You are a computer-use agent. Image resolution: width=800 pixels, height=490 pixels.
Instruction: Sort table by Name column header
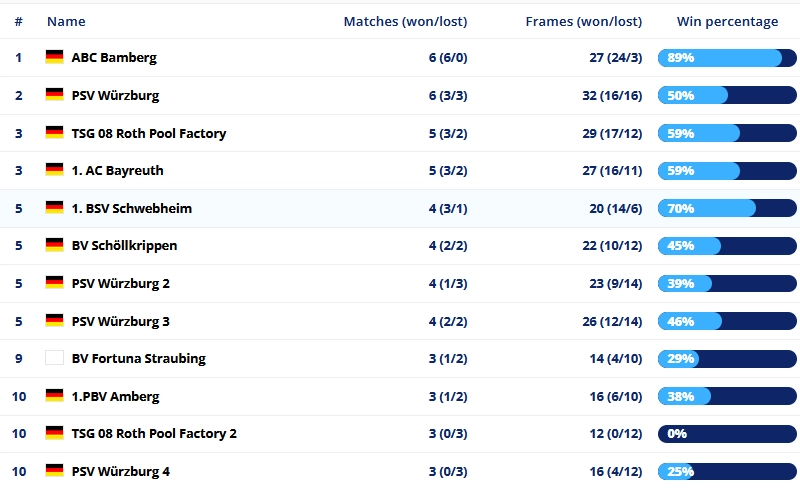pyautogui.click(x=66, y=21)
